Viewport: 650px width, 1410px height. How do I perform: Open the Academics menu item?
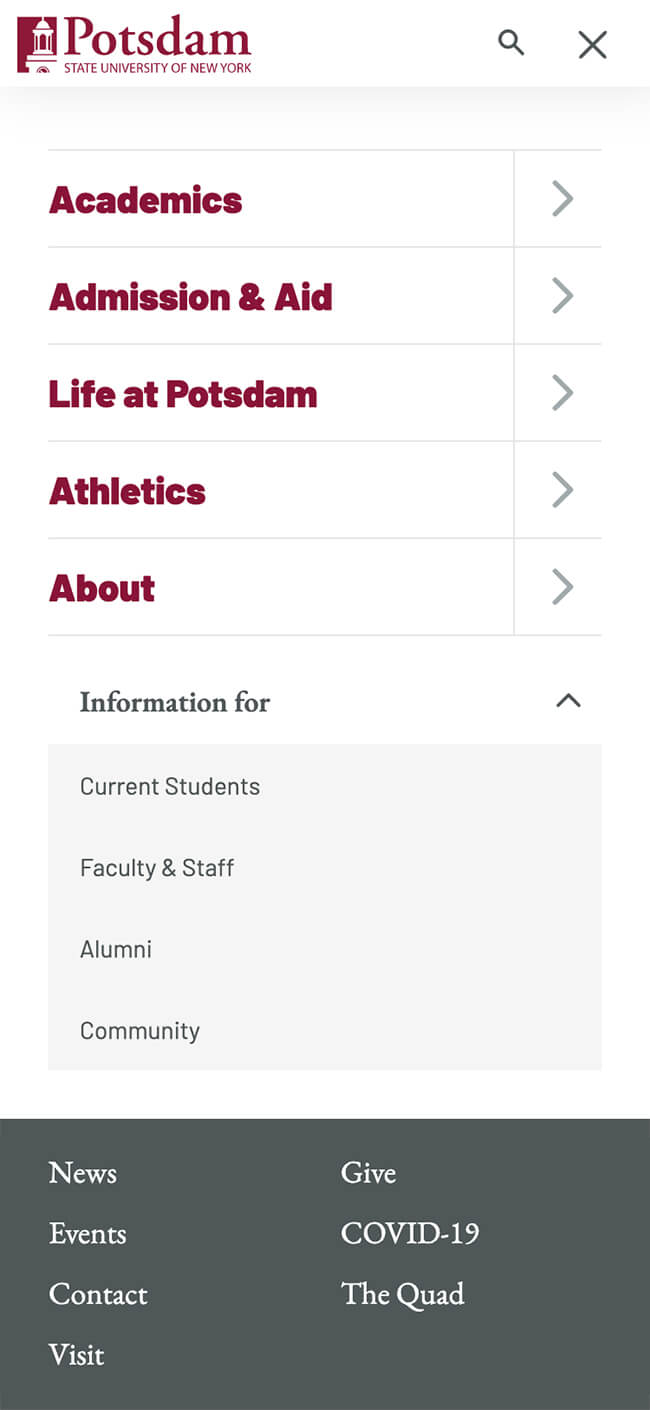pos(146,200)
